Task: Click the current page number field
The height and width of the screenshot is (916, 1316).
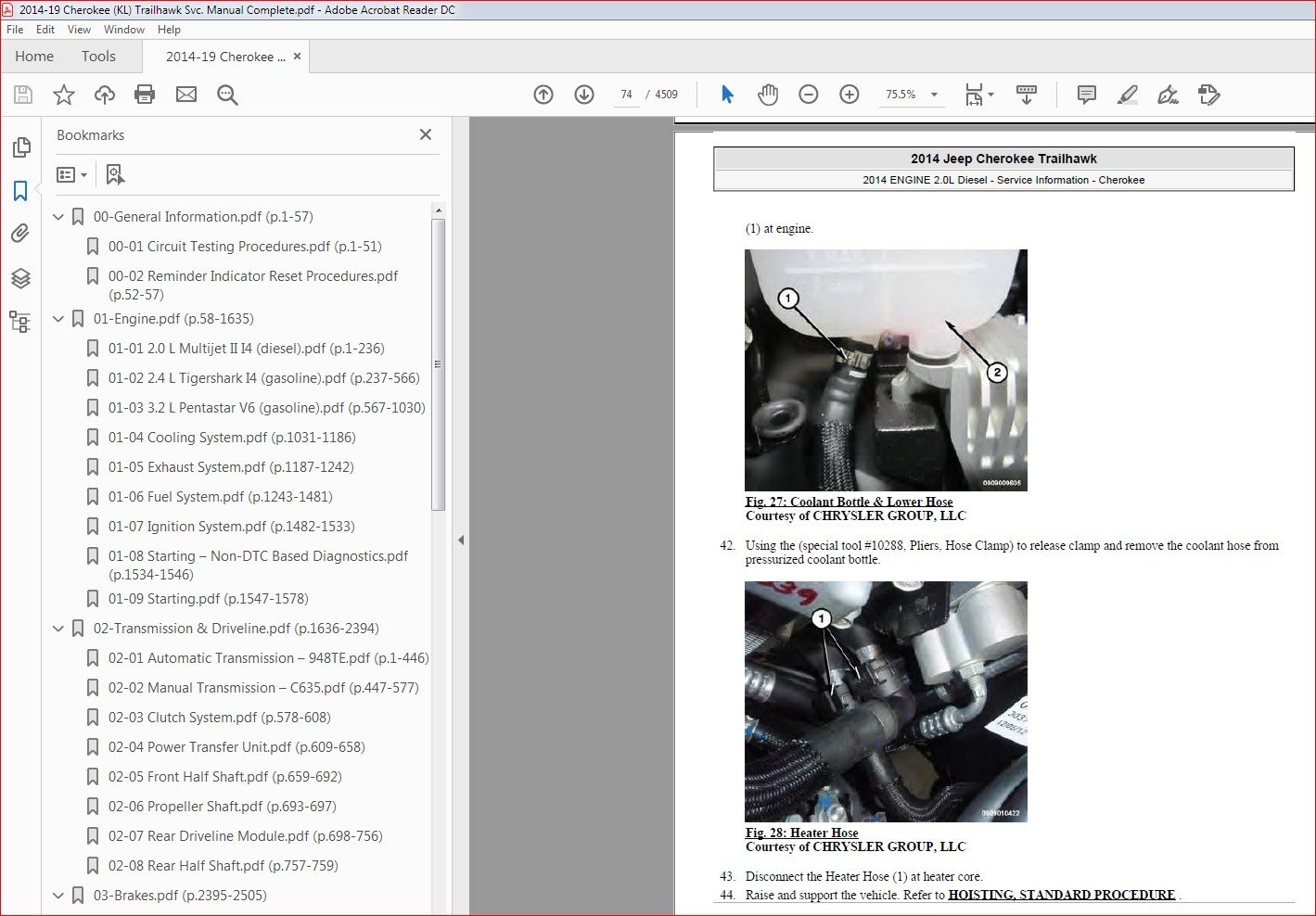Action: [627, 95]
